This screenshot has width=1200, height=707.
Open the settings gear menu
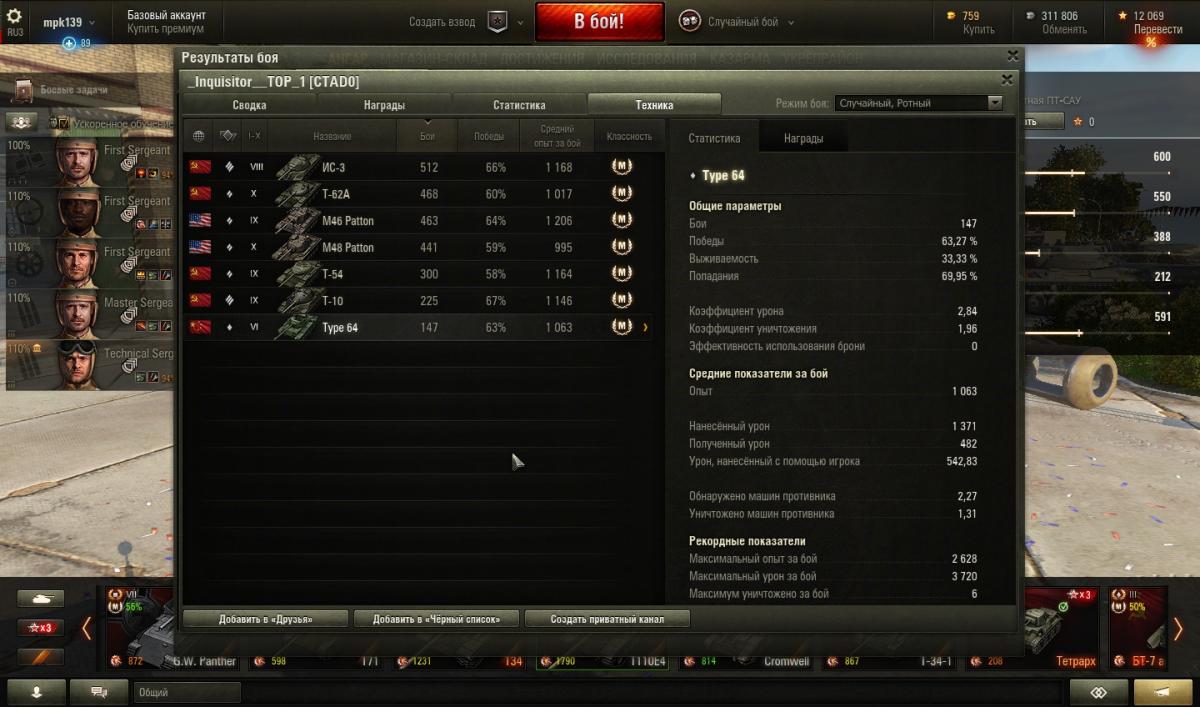[x=15, y=16]
